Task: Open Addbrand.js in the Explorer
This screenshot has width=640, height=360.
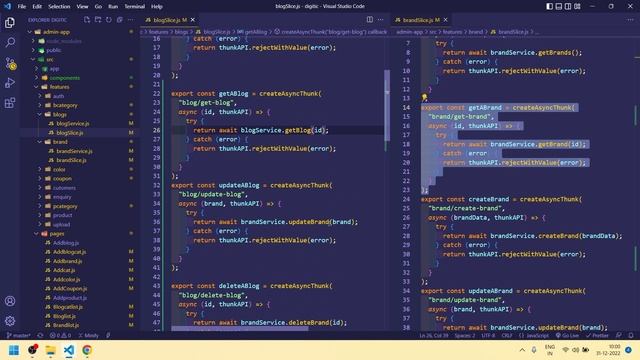Action: click(x=67, y=261)
